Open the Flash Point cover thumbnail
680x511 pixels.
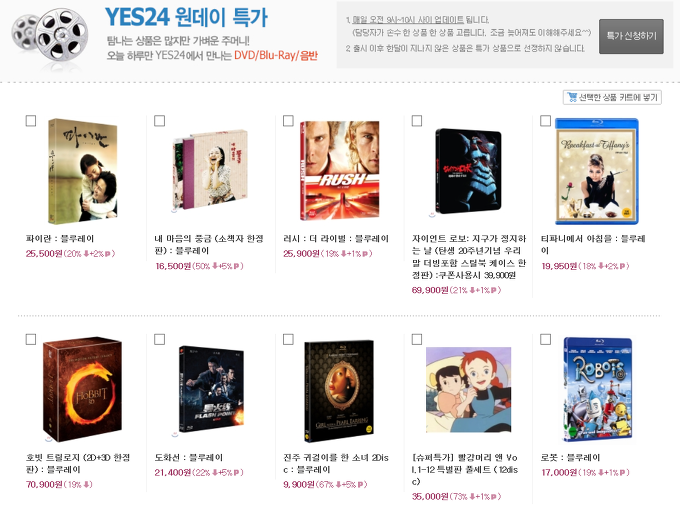click(x=211, y=389)
